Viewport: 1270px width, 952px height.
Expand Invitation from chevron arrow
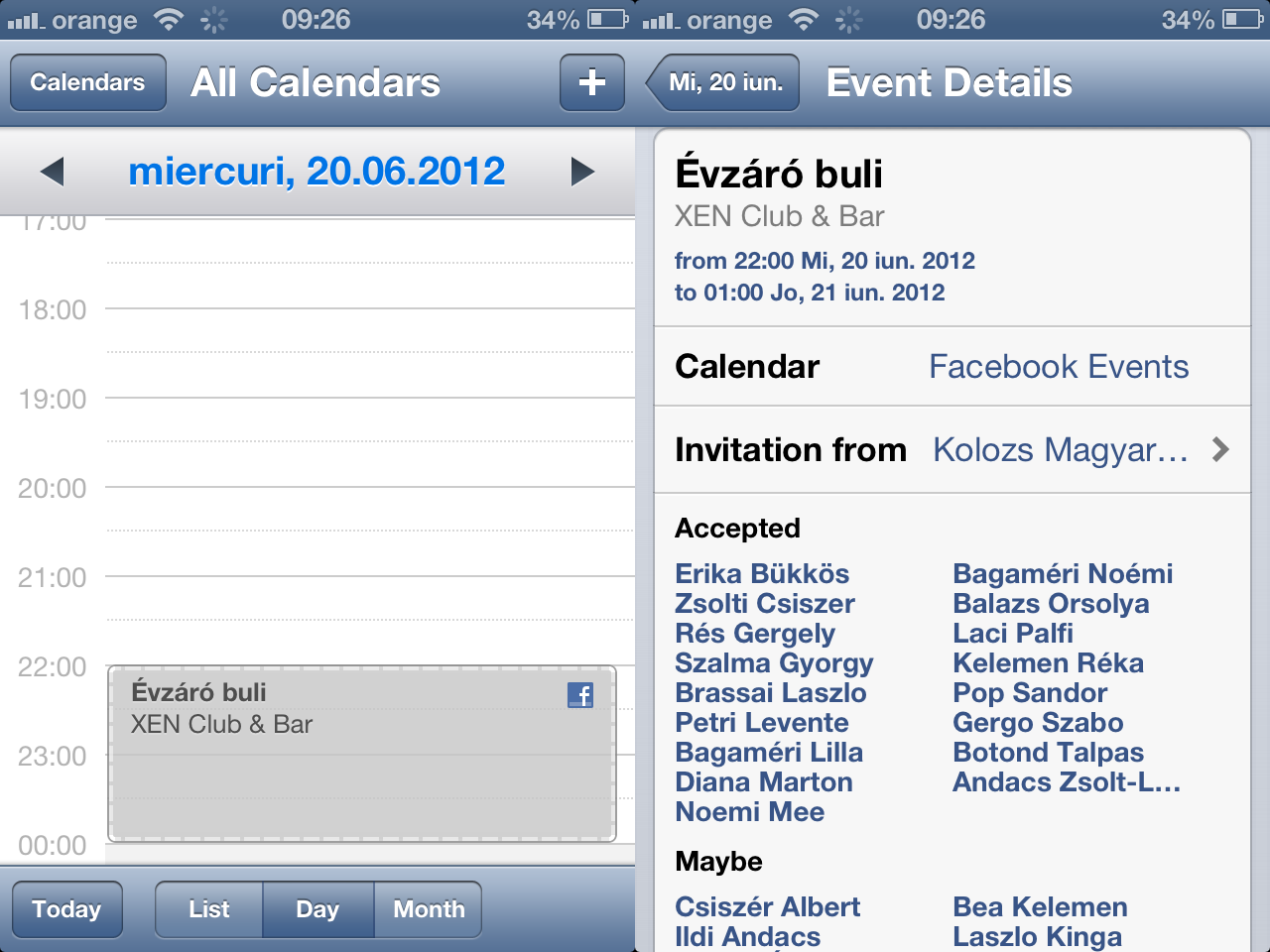click(x=1220, y=450)
